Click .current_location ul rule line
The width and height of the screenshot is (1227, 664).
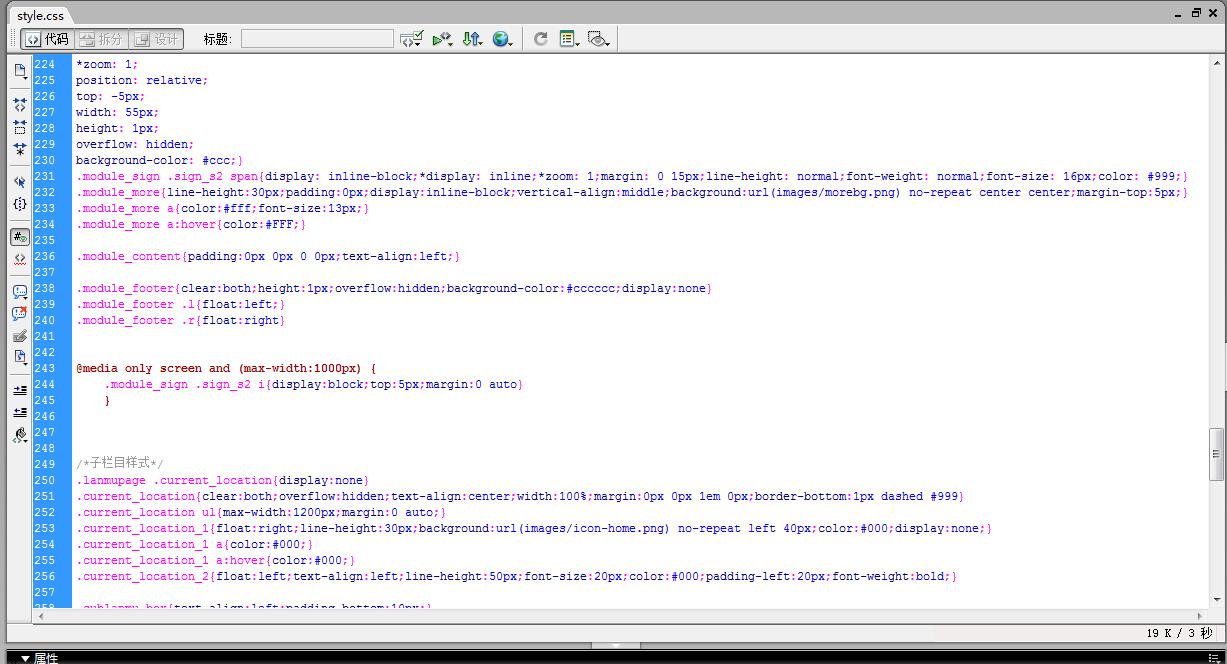pyautogui.click(x=261, y=512)
